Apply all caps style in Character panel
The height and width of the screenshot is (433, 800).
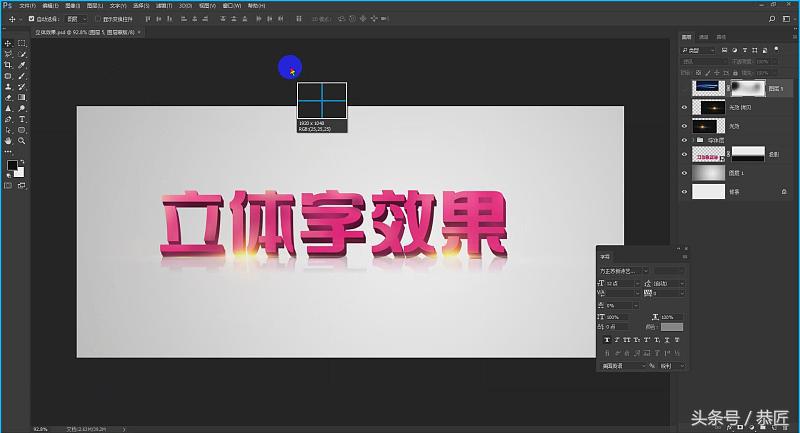pyautogui.click(x=627, y=340)
